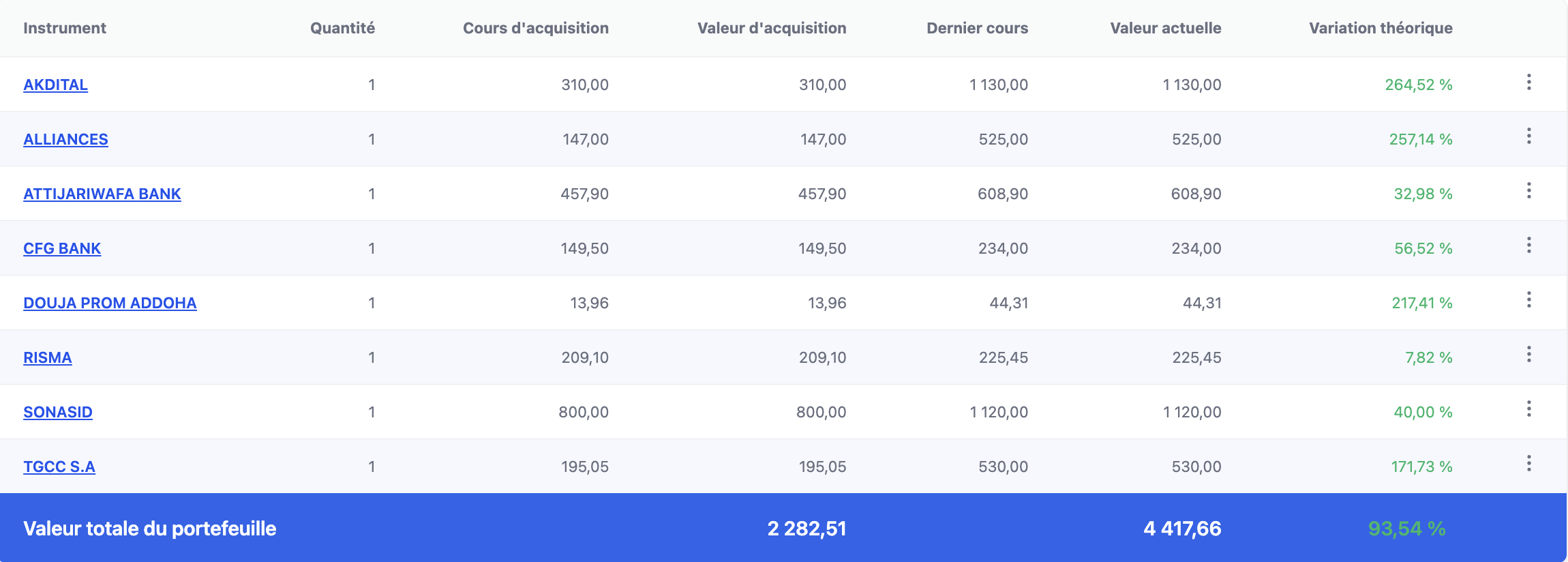Follow the DOUJA PROM ADDOHA link

tap(110, 303)
